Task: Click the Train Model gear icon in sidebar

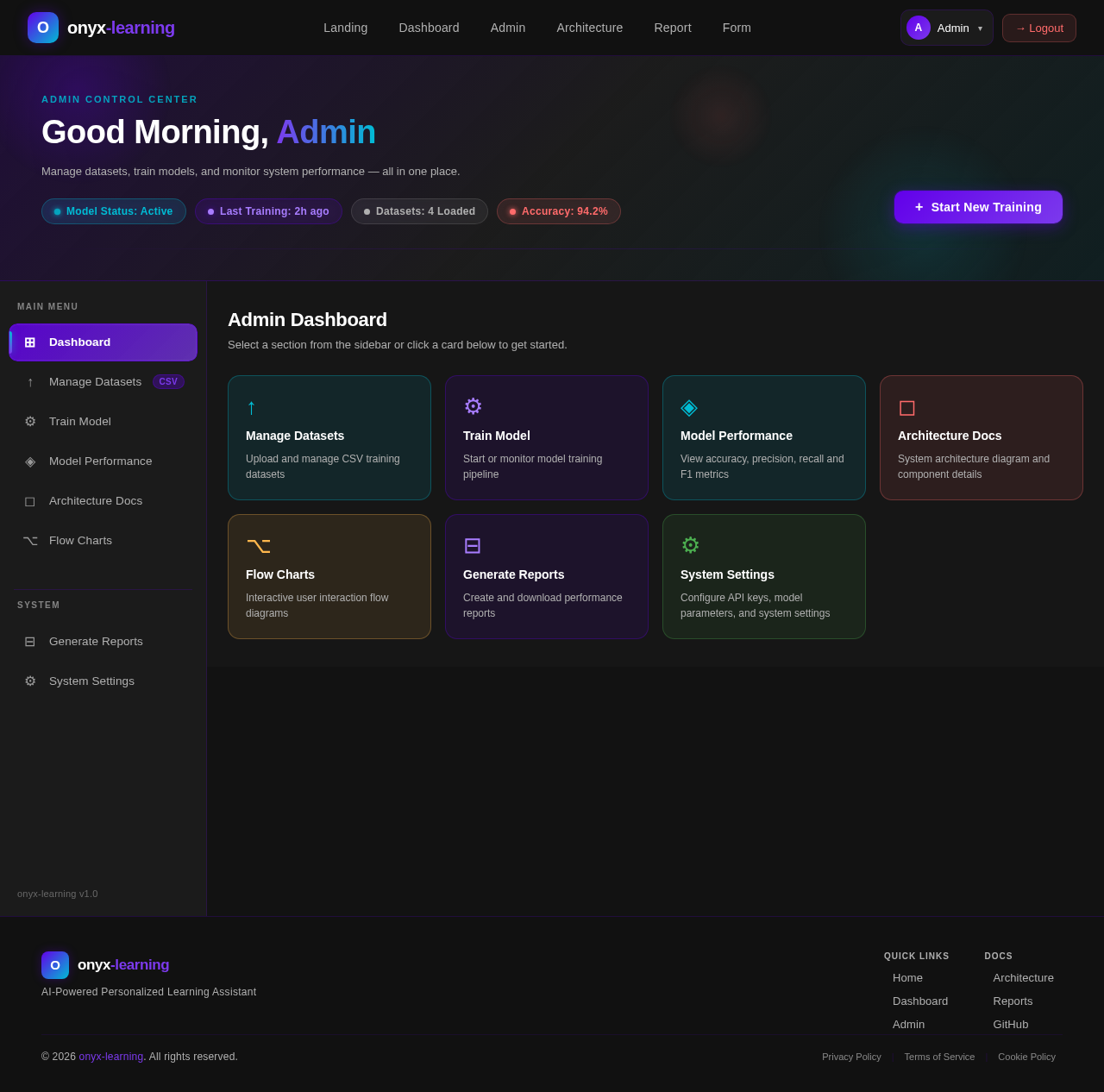Action: [x=30, y=422]
